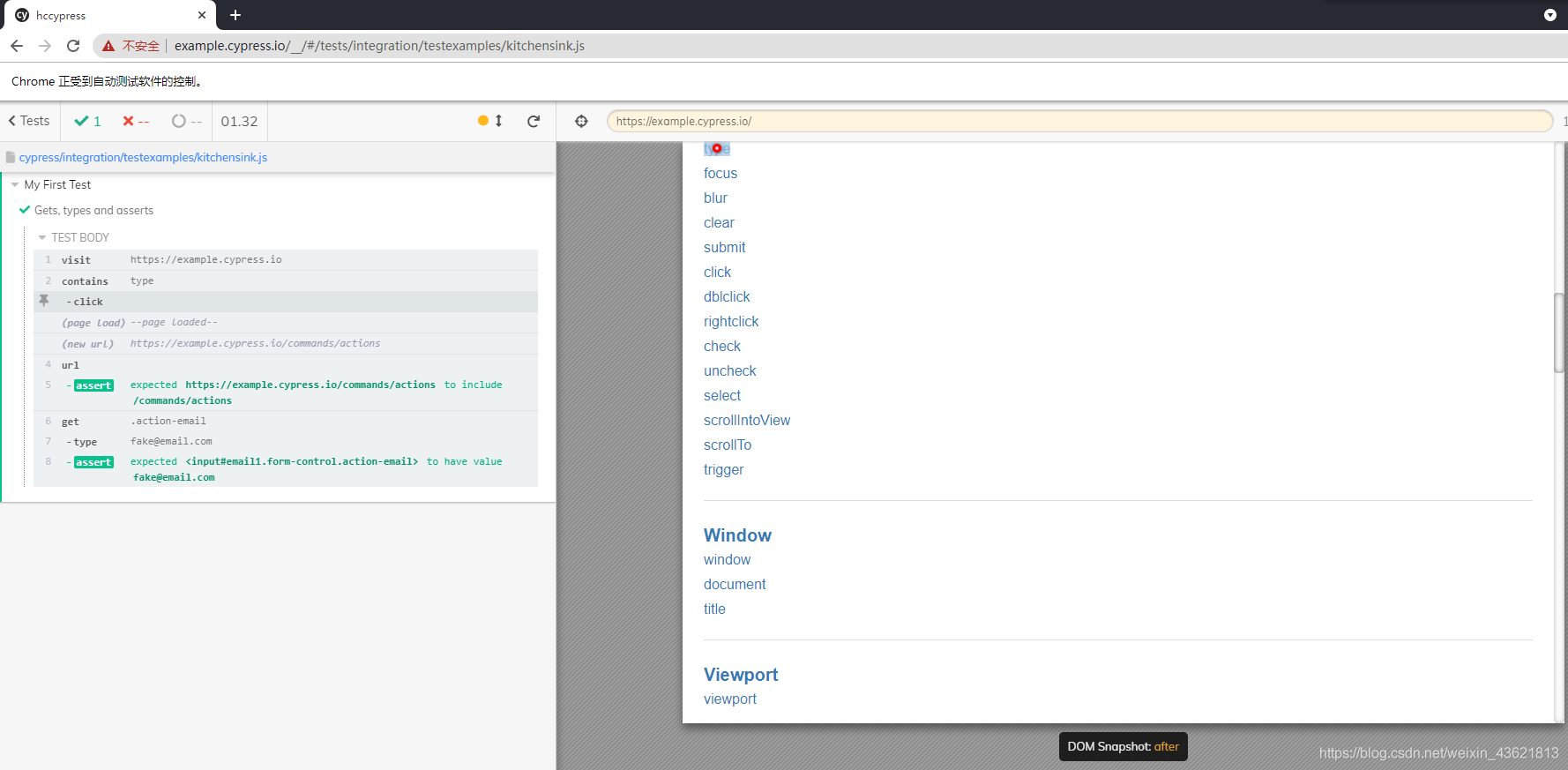1568x770 pixels.
Task: Open the trigger command link
Action: [724, 470]
